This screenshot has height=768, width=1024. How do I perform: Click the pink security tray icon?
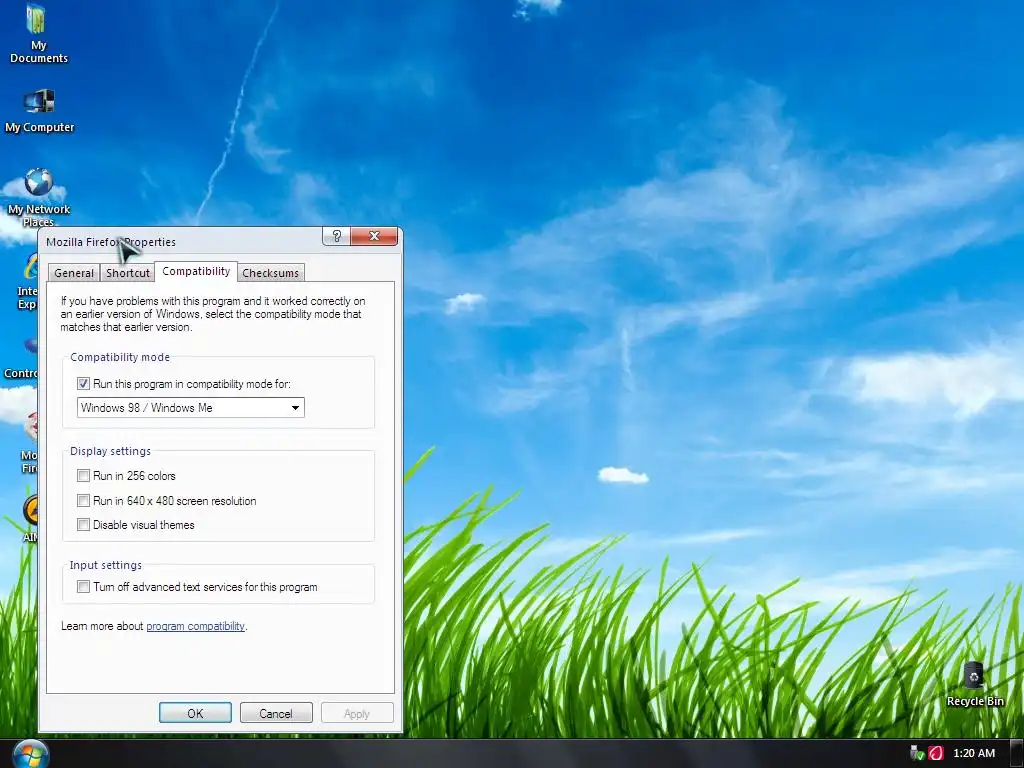coord(936,753)
